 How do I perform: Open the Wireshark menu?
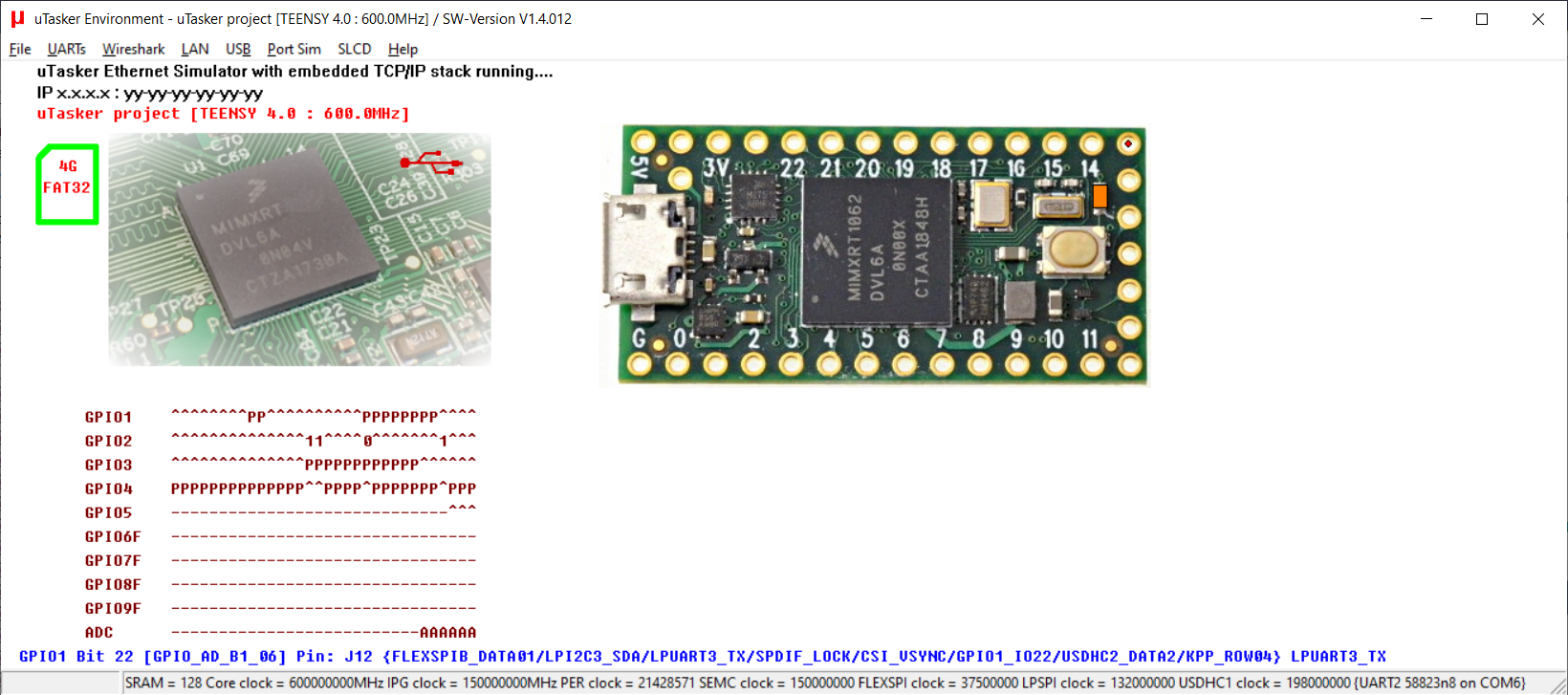tap(133, 49)
